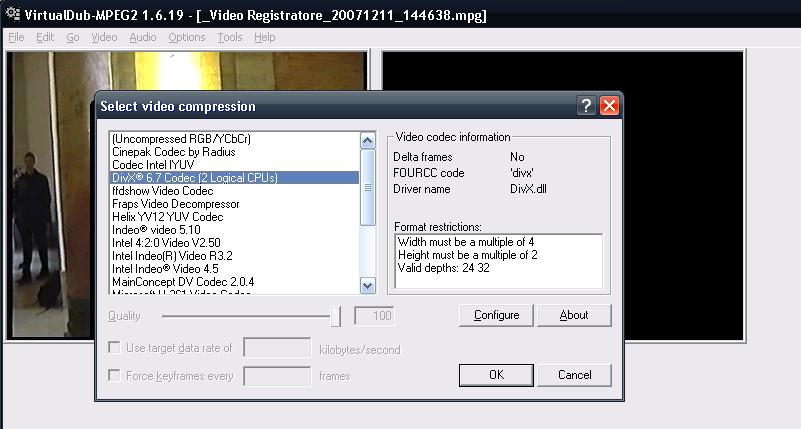
Task: Click the Quality slider handle
Action: click(335, 316)
